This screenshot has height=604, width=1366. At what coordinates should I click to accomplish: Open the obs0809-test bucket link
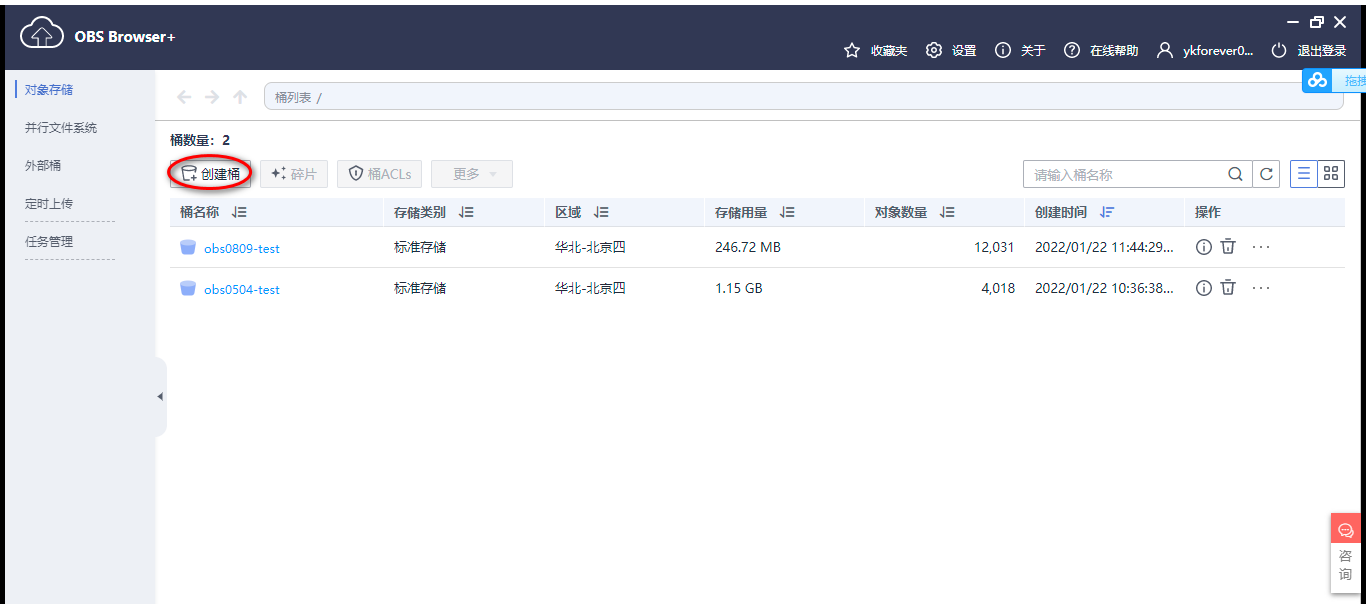[x=242, y=248]
